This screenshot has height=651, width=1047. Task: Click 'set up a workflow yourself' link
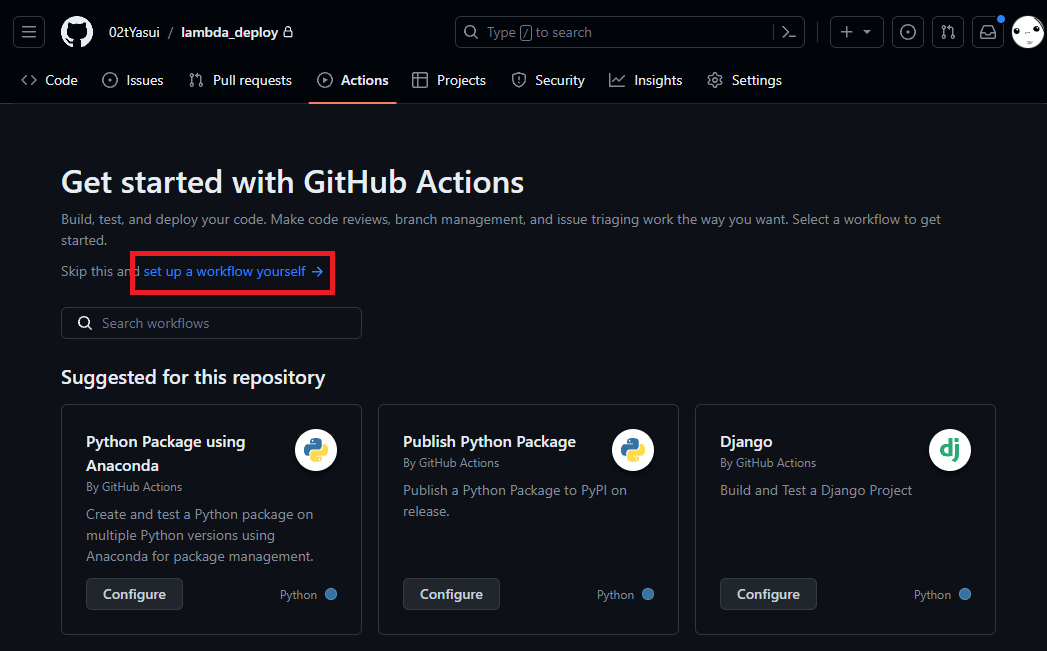pos(233,272)
